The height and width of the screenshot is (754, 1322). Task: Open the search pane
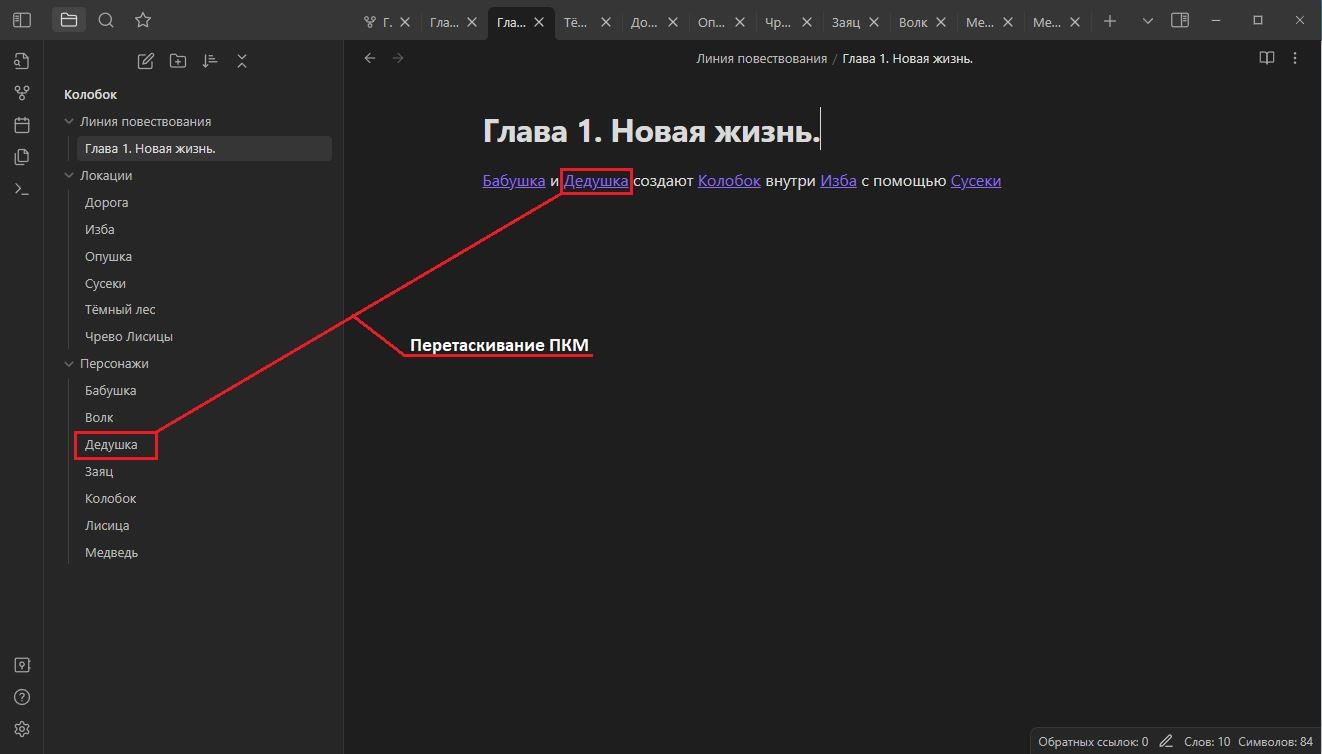[106, 20]
